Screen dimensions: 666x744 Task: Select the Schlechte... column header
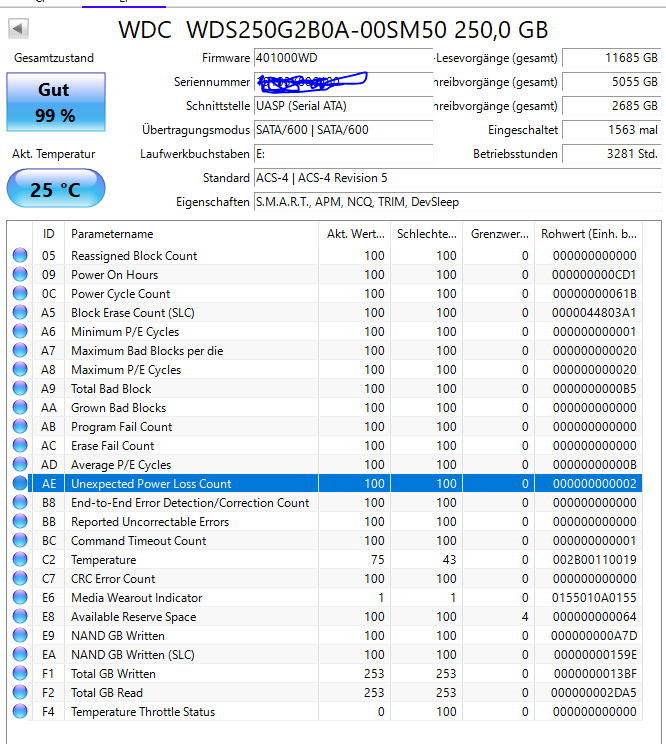click(x=426, y=233)
